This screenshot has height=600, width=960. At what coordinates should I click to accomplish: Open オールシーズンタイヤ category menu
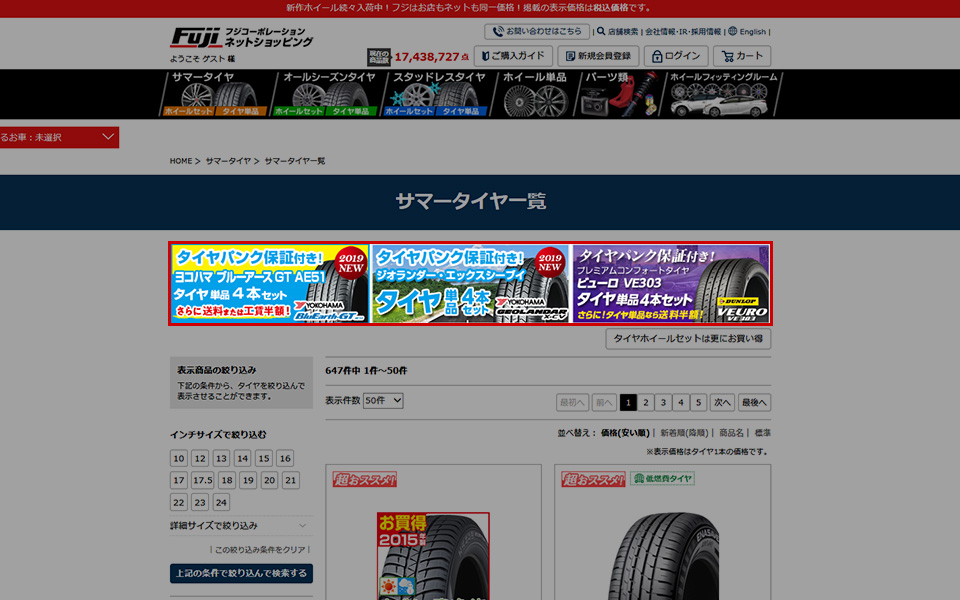[329, 77]
